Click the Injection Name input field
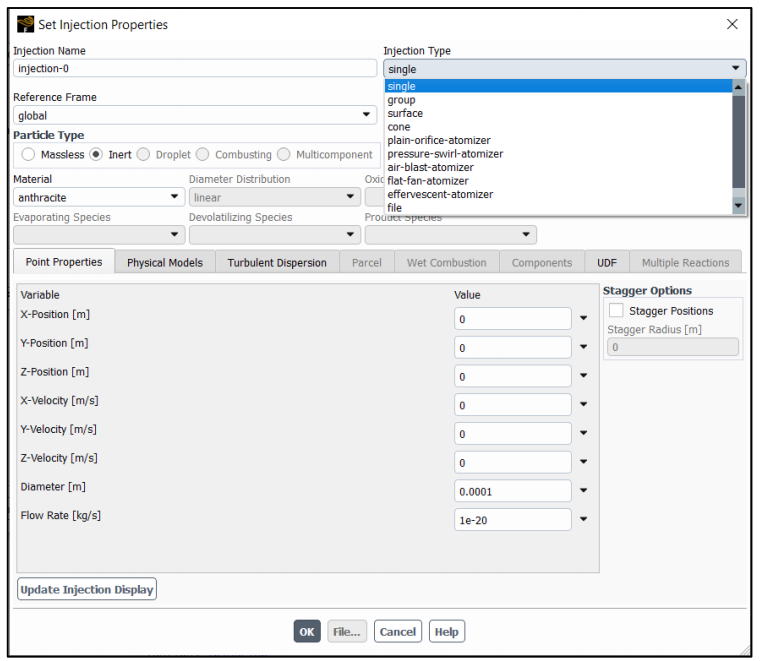 tap(195, 68)
